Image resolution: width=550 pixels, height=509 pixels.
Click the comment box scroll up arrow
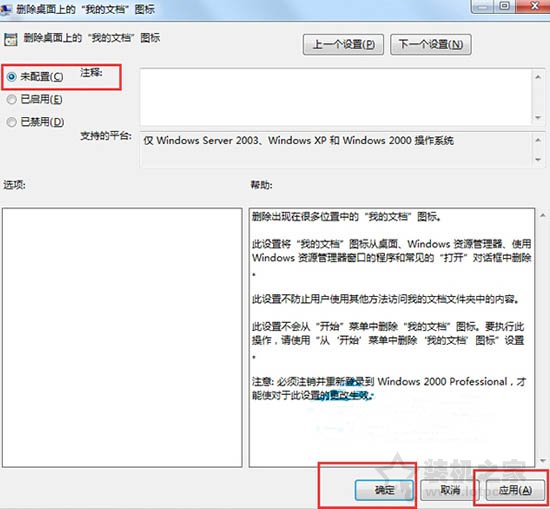(x=538, y=76)
